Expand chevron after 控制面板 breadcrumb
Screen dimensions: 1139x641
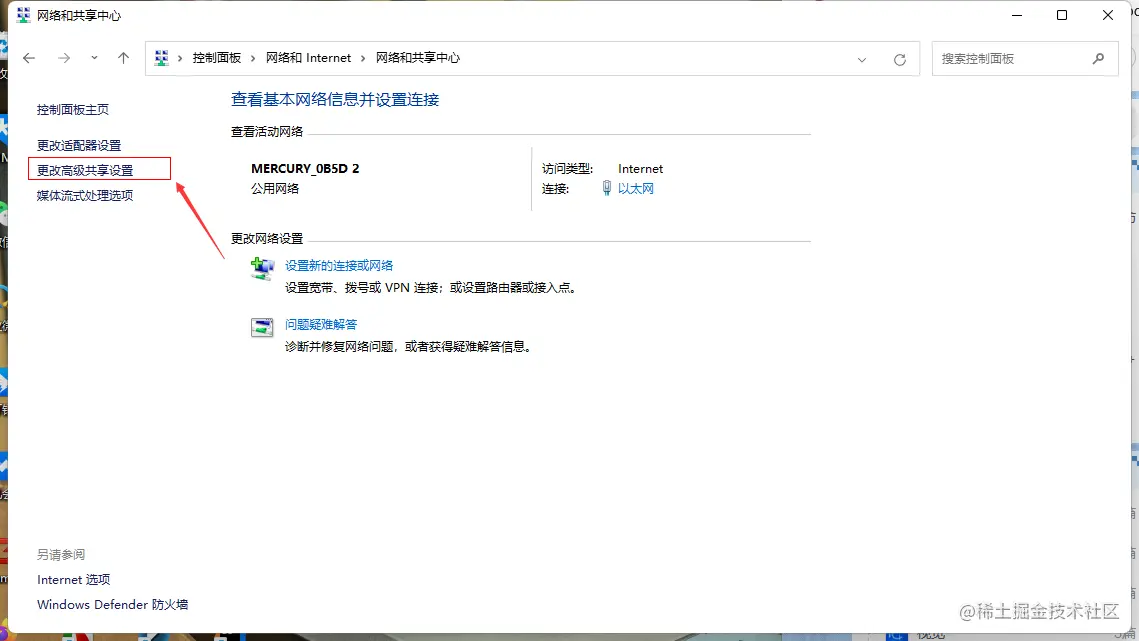(253, 58)
